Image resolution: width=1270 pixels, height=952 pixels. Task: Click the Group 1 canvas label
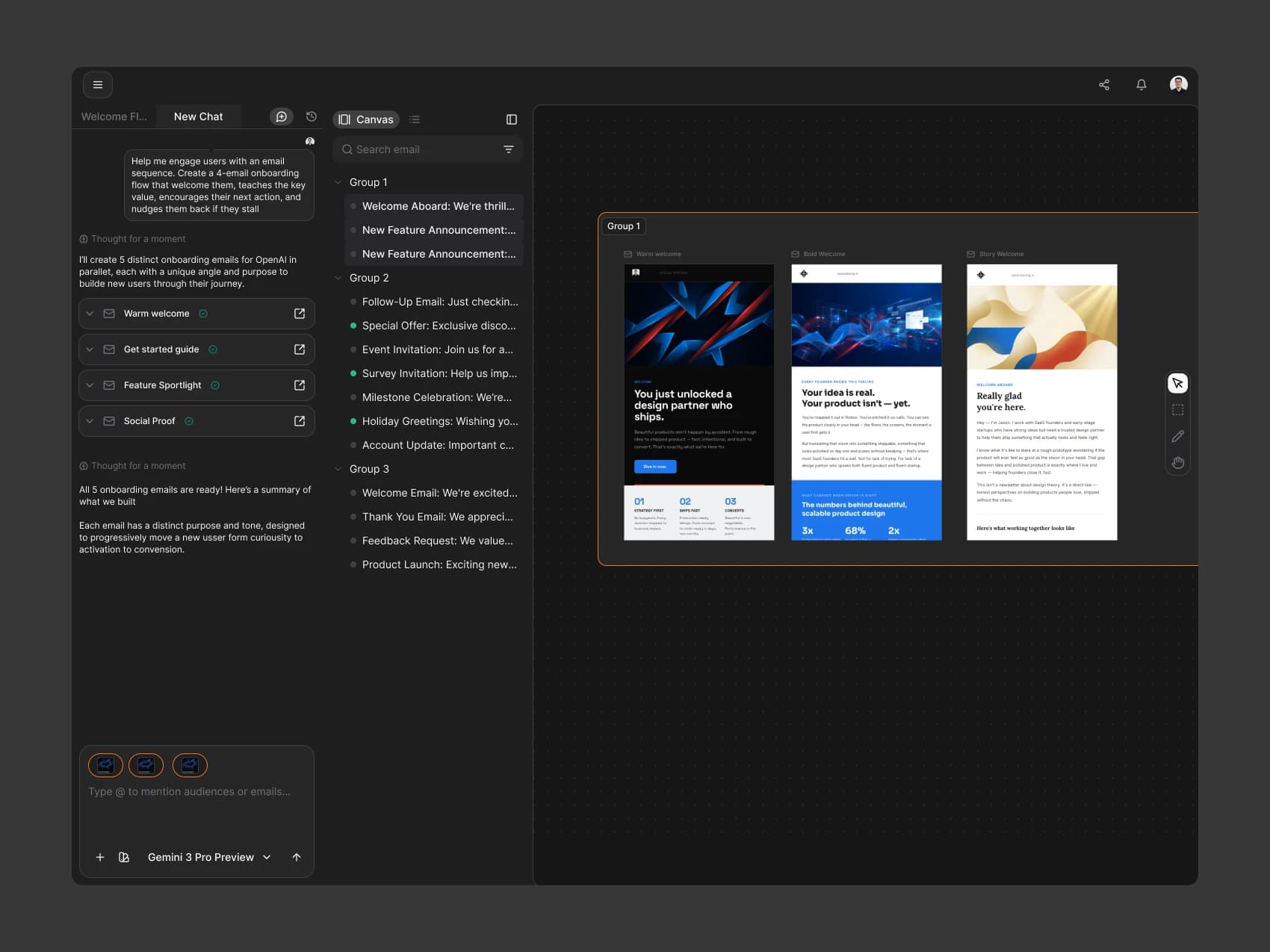click(x=624, y=226)
